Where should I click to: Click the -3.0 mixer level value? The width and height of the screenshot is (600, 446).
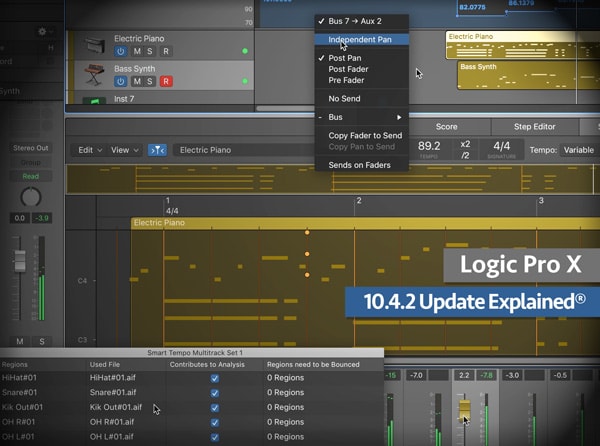click(512, 375)
